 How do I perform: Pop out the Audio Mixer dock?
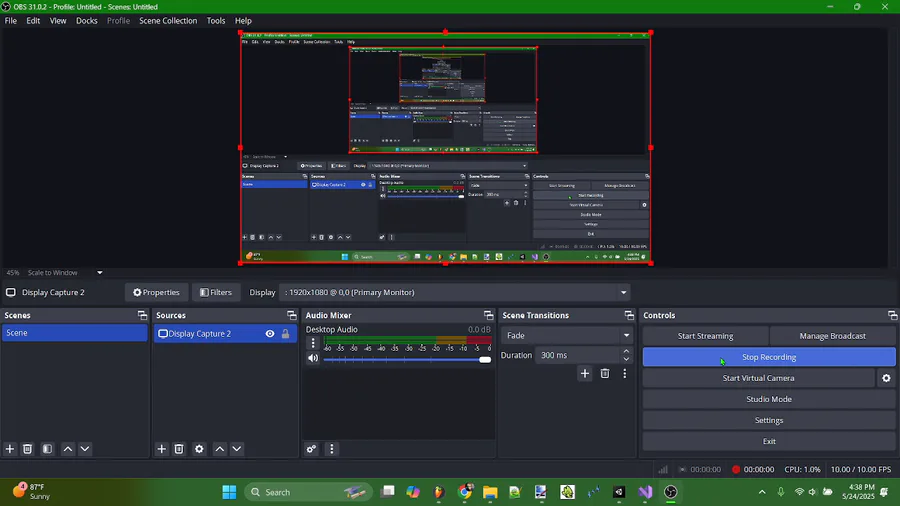click(488, 315)
